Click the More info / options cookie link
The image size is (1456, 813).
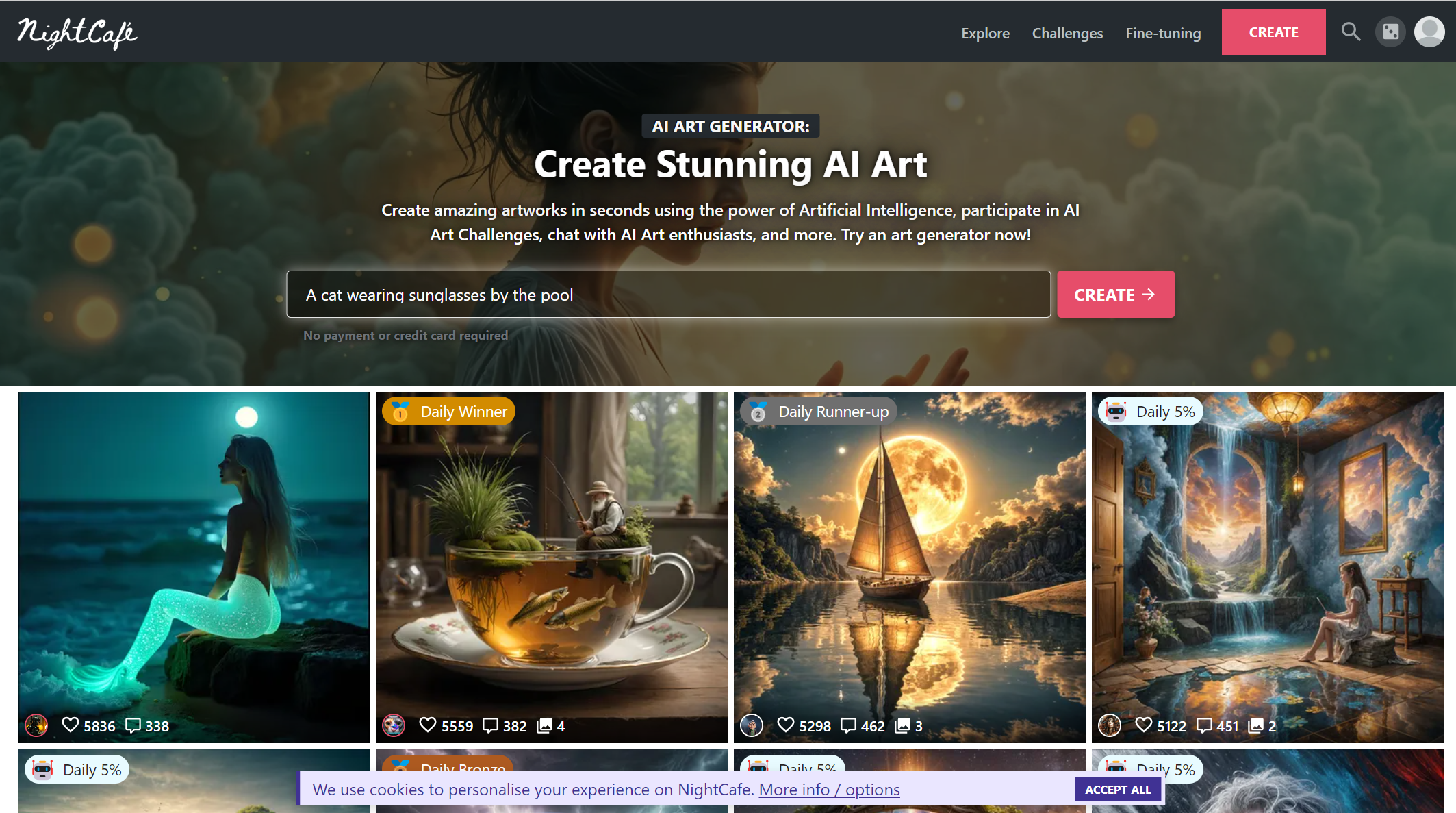click(829, 789)
